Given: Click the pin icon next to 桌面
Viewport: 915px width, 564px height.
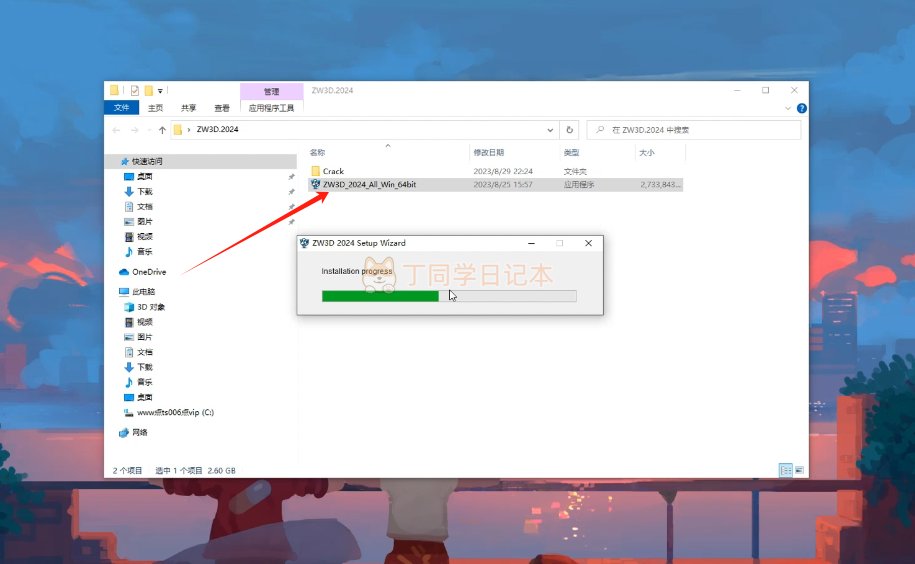Looking at the screenshot, I should click(291, 177).
